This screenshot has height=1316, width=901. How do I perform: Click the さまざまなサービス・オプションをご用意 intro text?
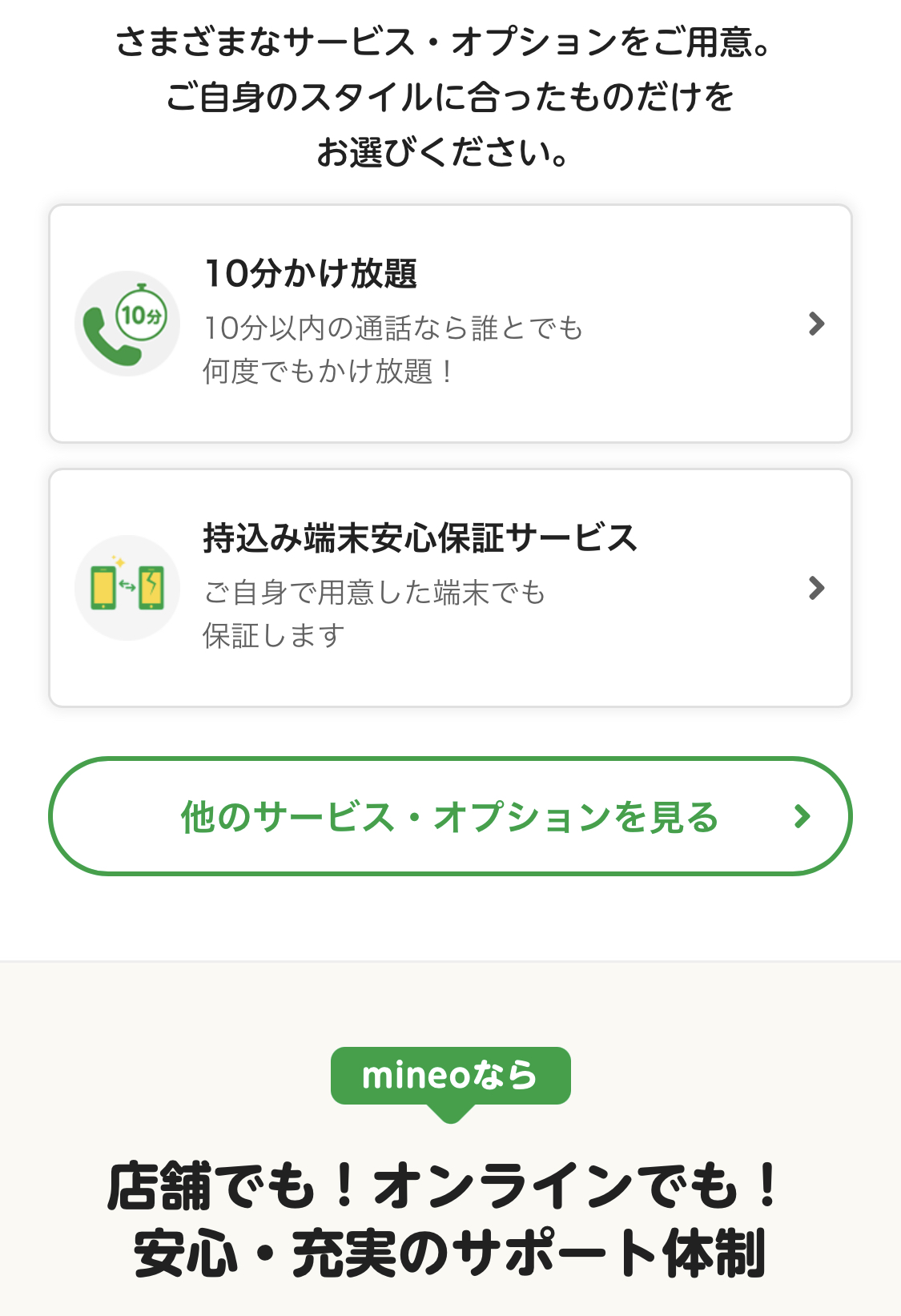click(x=444, y=42)
